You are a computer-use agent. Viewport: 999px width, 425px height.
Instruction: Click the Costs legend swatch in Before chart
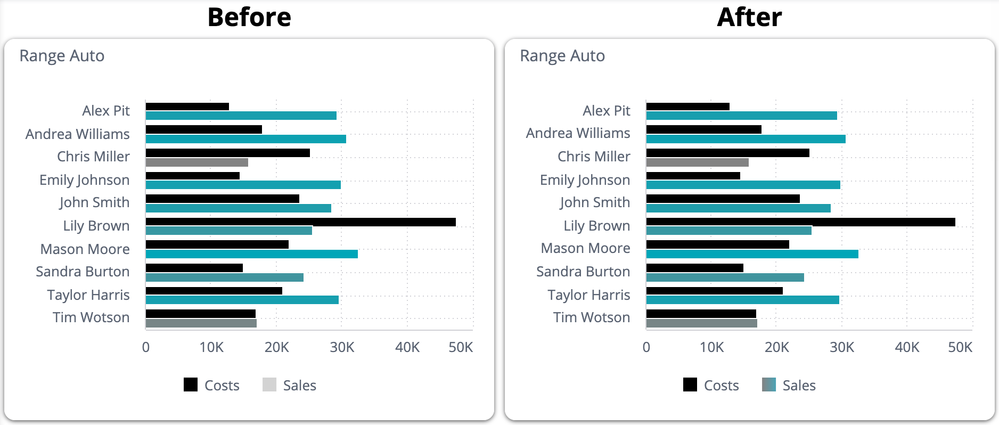tap(191, 385)
